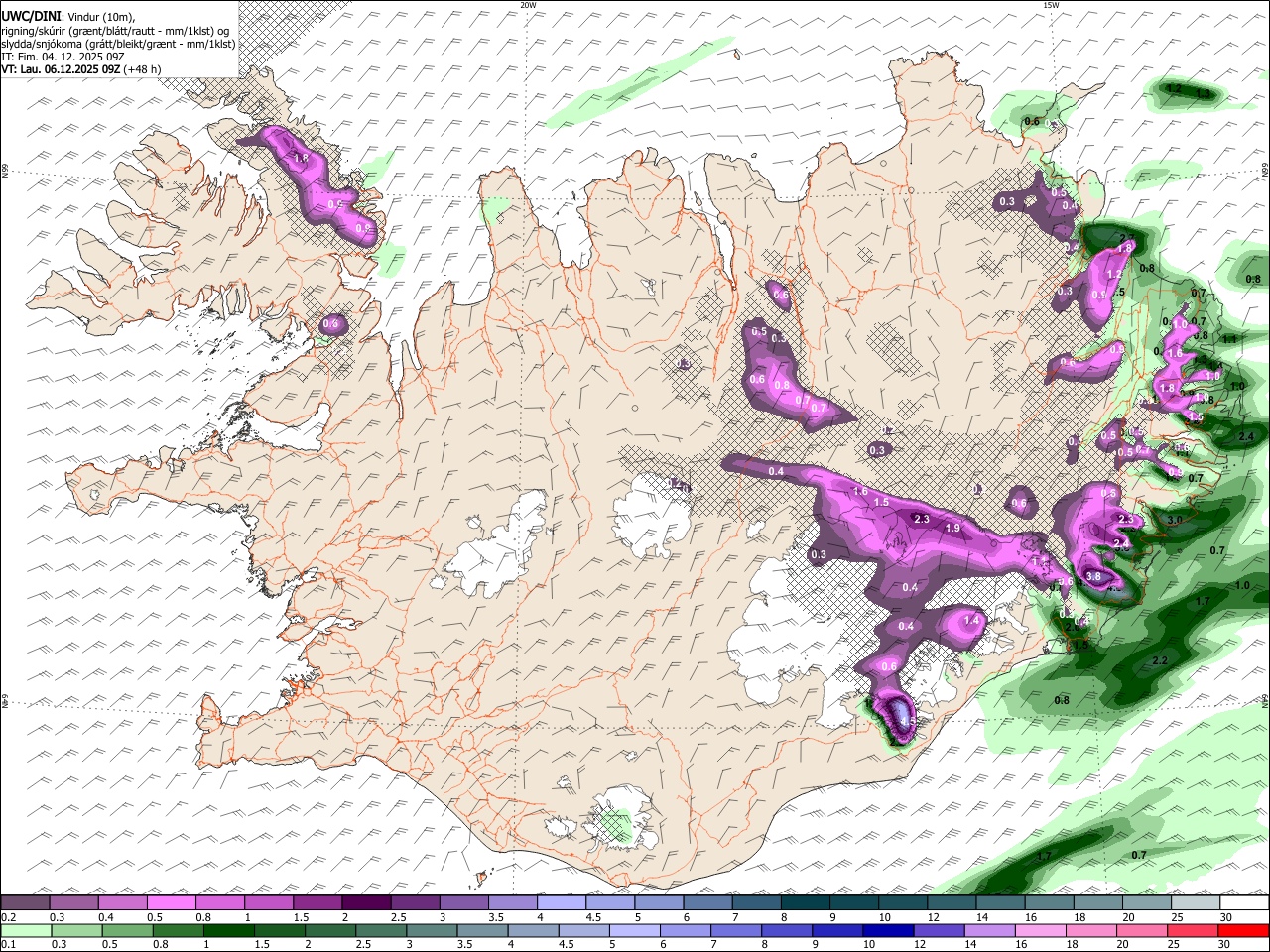Image resolution: width=1270 pixels, height=952 pixels.
Task: Click the 3.8 snowfall value on the east coast
Action: pos(1094,576)
